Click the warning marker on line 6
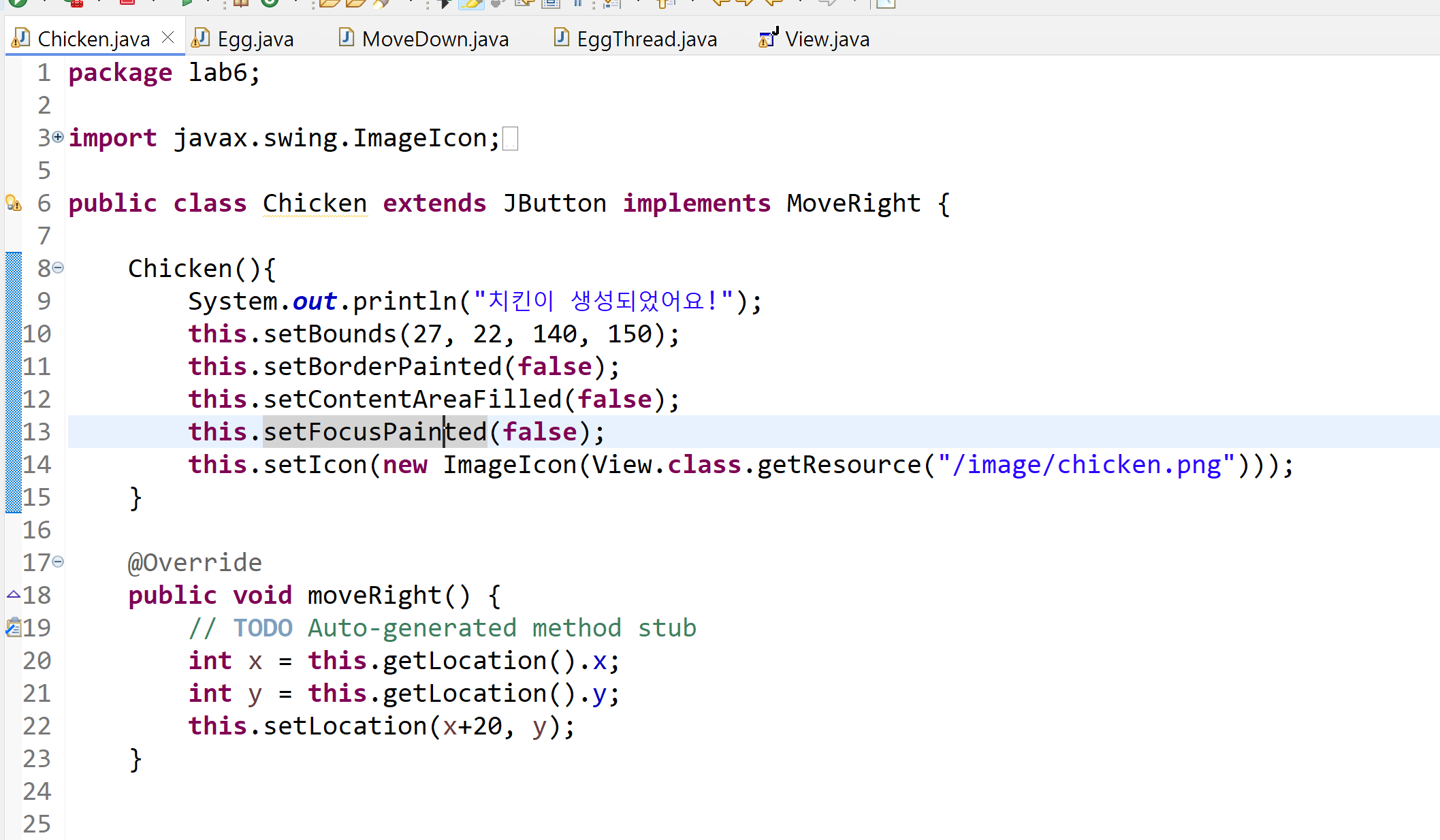The width and height of the screenshot is (1440, 840). click(13, 203)
